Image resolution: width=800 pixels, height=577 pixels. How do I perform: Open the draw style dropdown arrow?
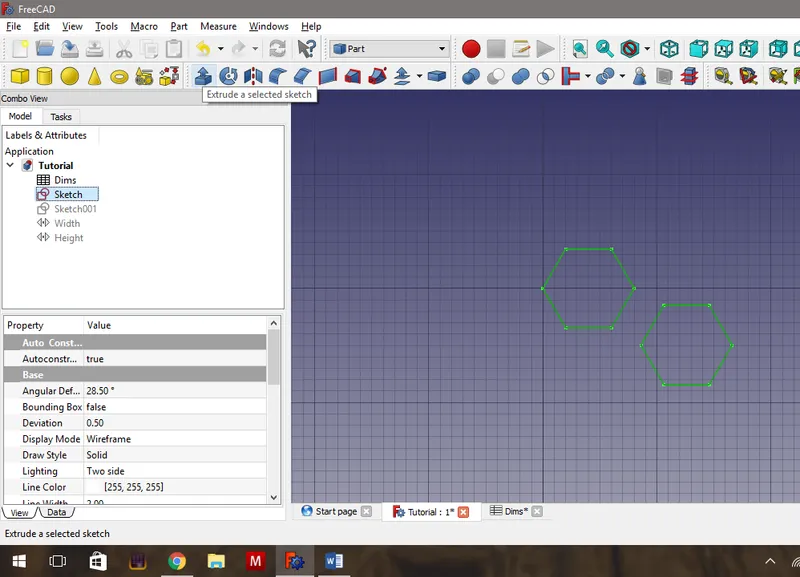click(x=645, y=47)
